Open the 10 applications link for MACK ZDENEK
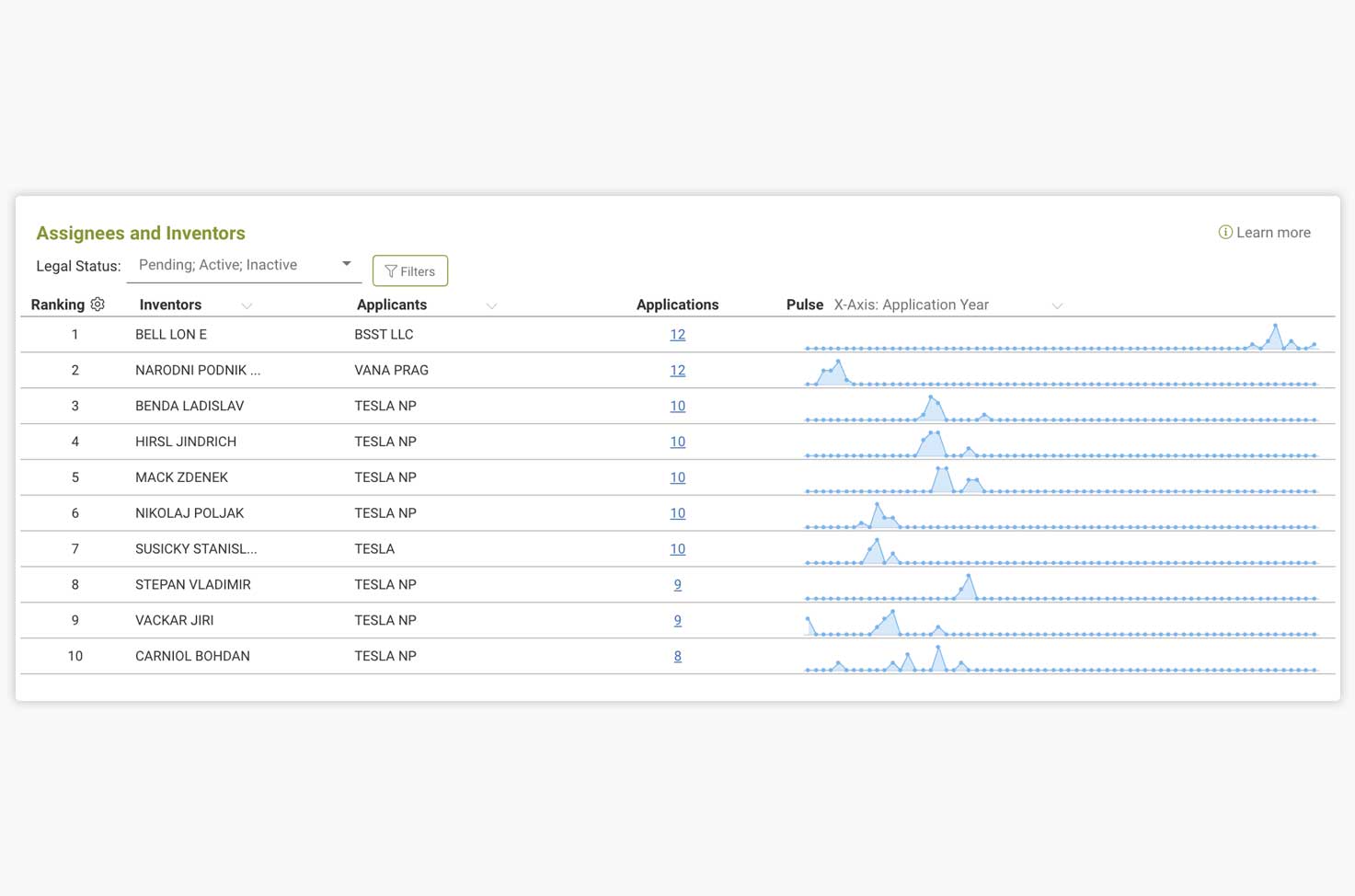1355x896 pixels. (678, 478)
